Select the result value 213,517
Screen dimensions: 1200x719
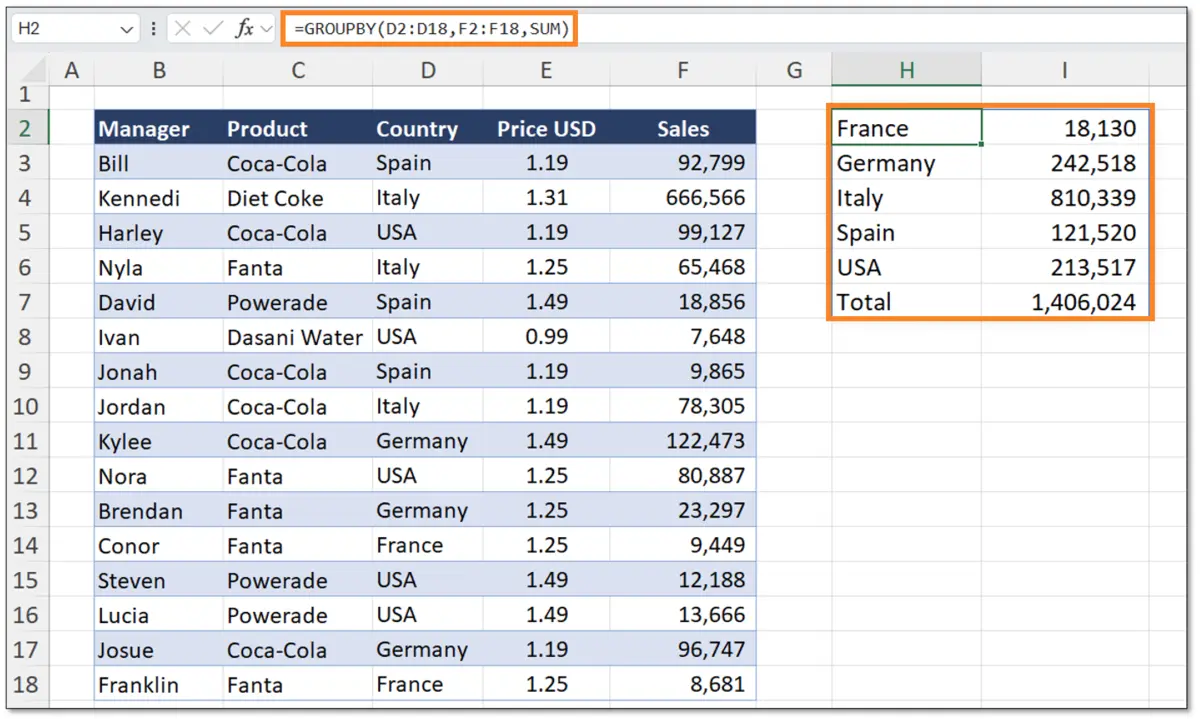pos(1065,267)
